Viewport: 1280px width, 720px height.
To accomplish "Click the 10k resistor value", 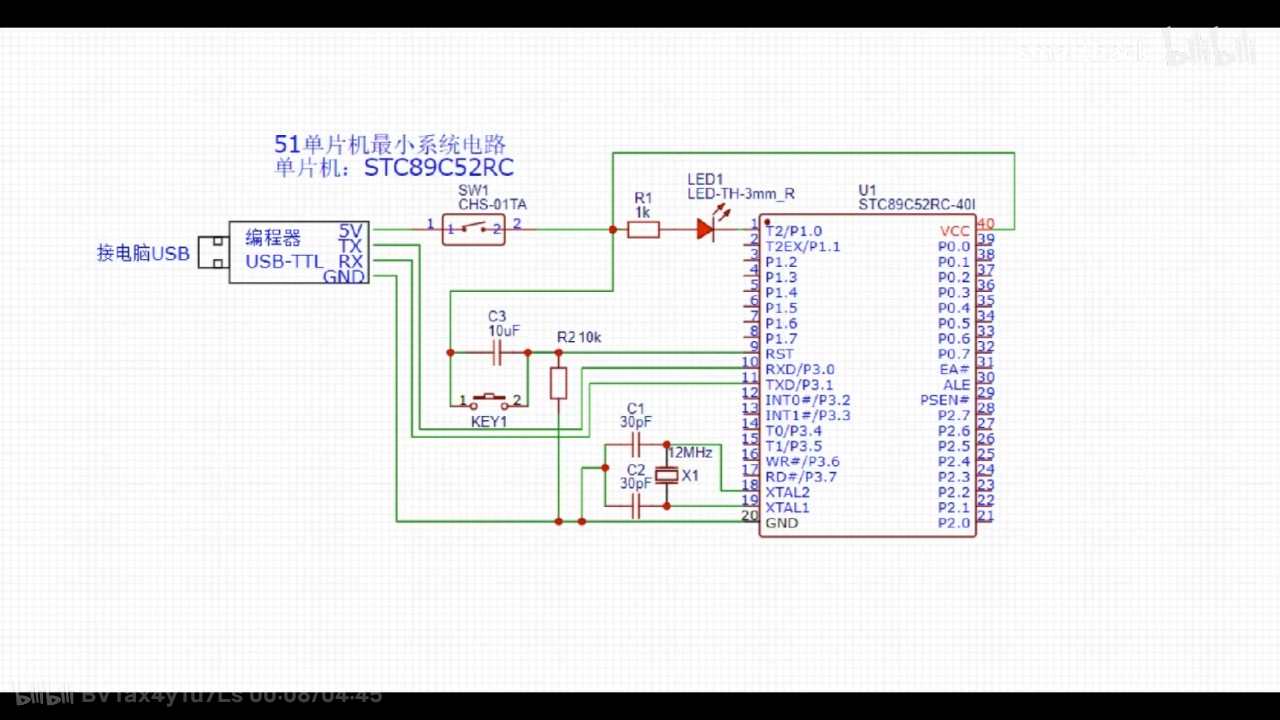I will pos(590,338).
